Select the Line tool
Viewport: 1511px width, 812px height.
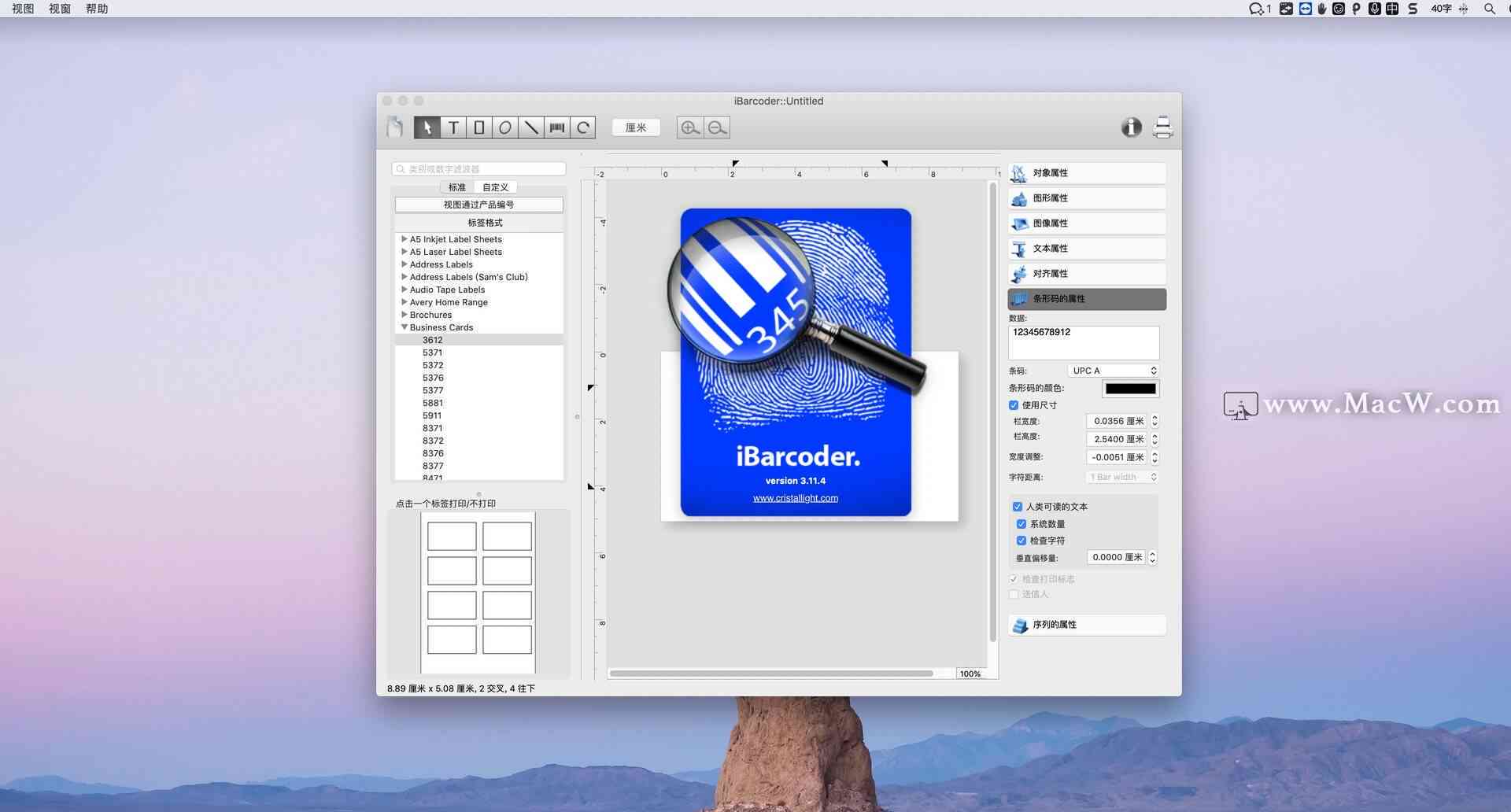pos(531,127)
